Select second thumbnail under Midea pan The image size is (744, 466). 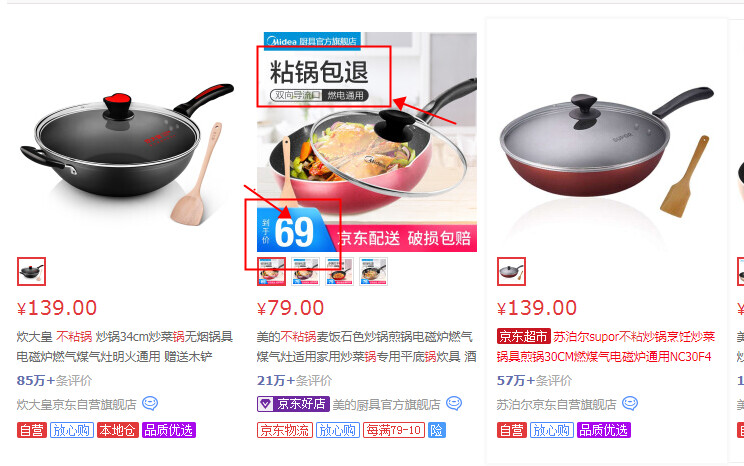click(305, 271)
